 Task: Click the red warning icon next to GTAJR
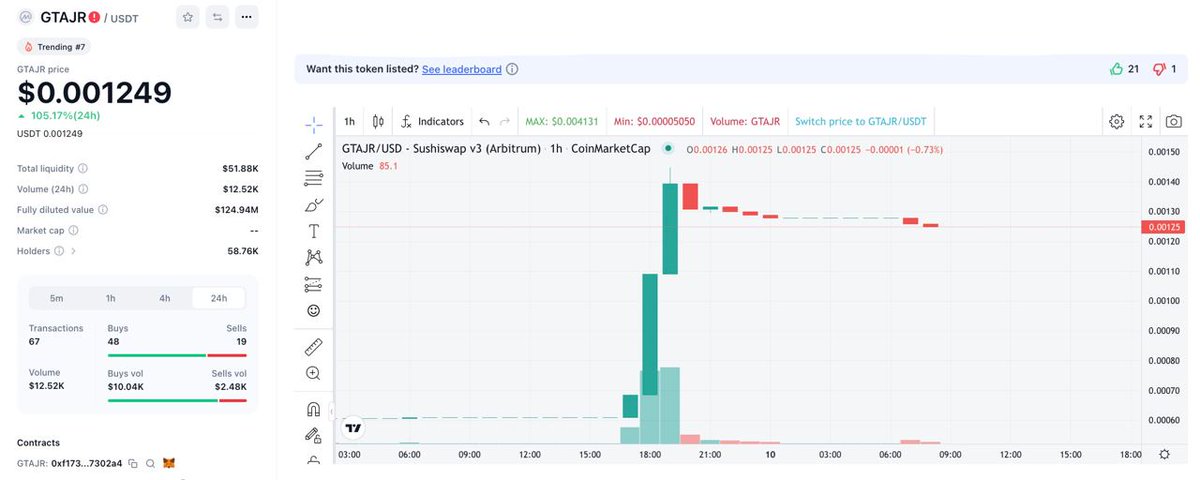pyautogui.click(x=94, y=17)
